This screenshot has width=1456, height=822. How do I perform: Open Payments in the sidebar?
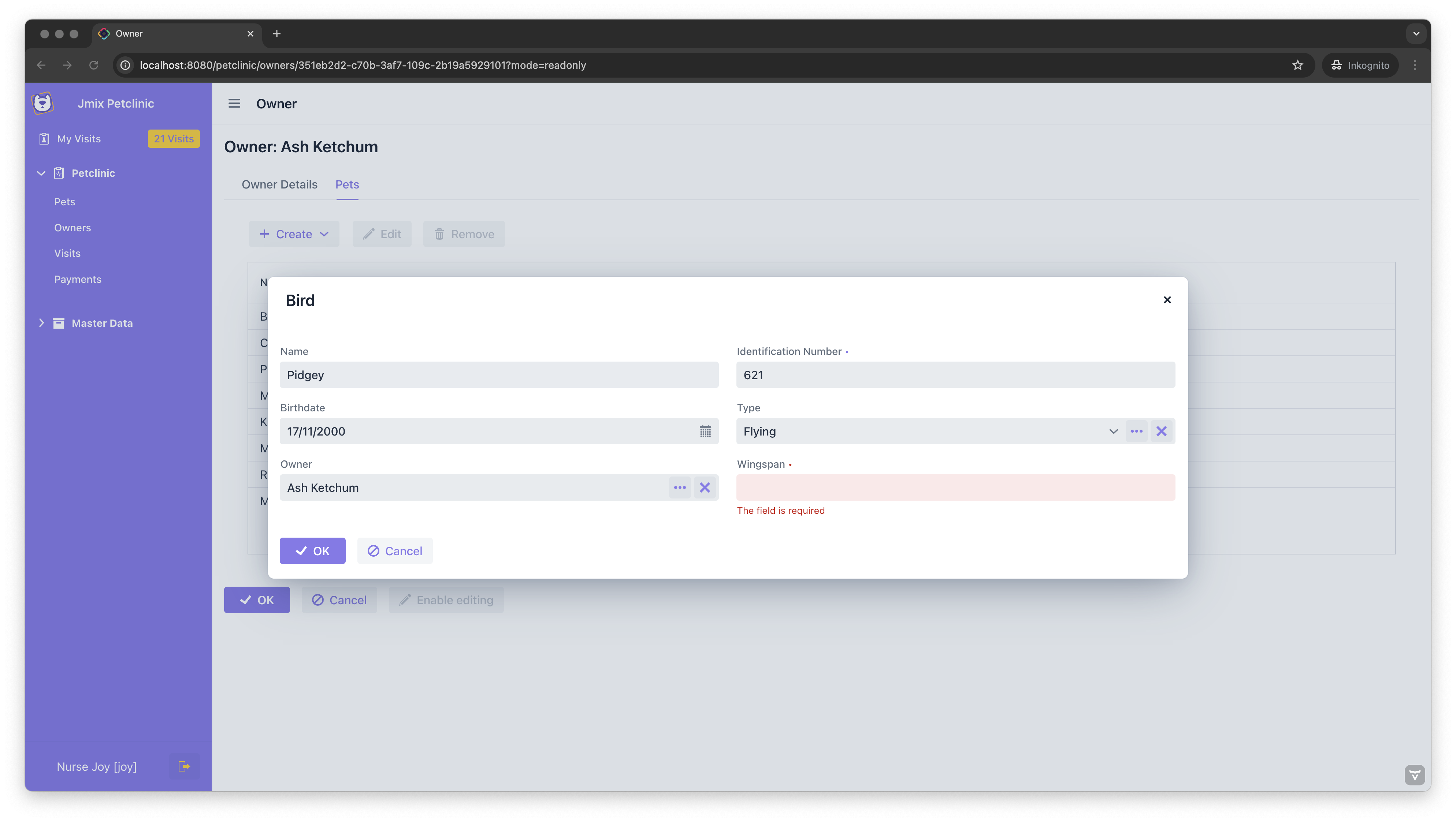pyautogui.click(x=77, y=280)
